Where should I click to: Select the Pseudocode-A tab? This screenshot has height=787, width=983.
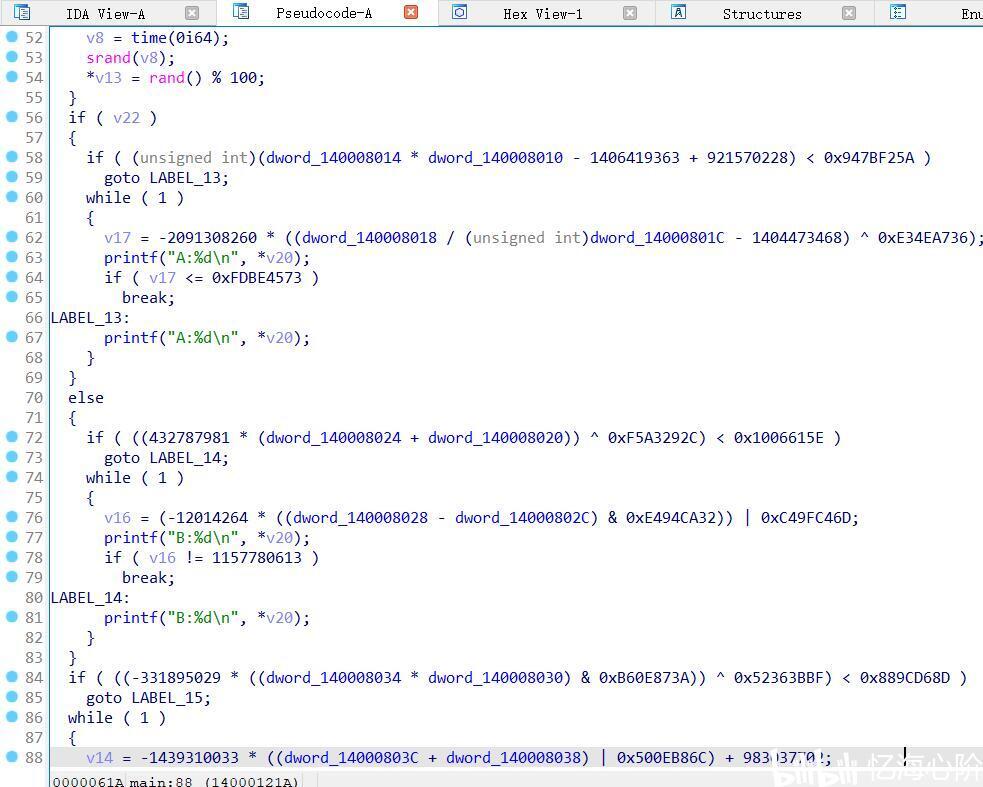point(324,13)
